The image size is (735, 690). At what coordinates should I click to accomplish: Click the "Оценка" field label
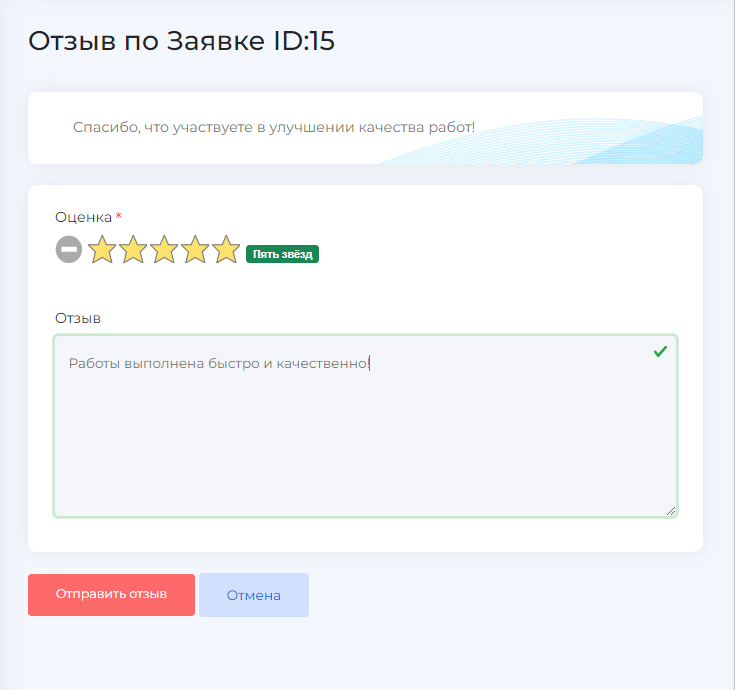(83, 217)
